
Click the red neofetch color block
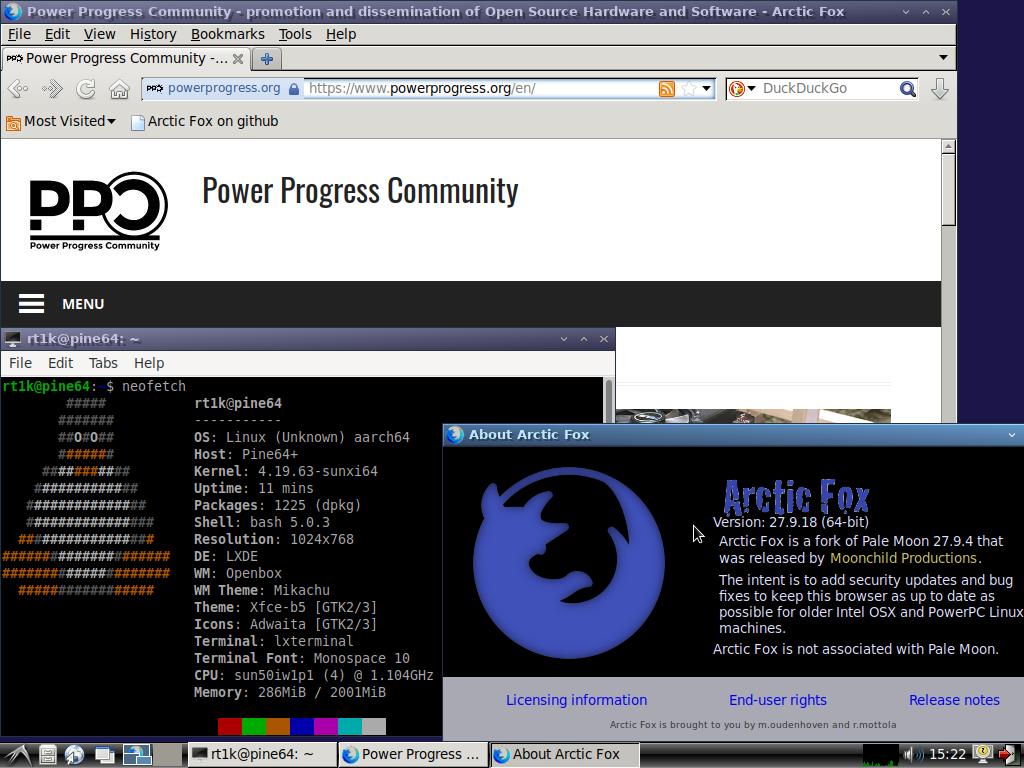point(230,726)
